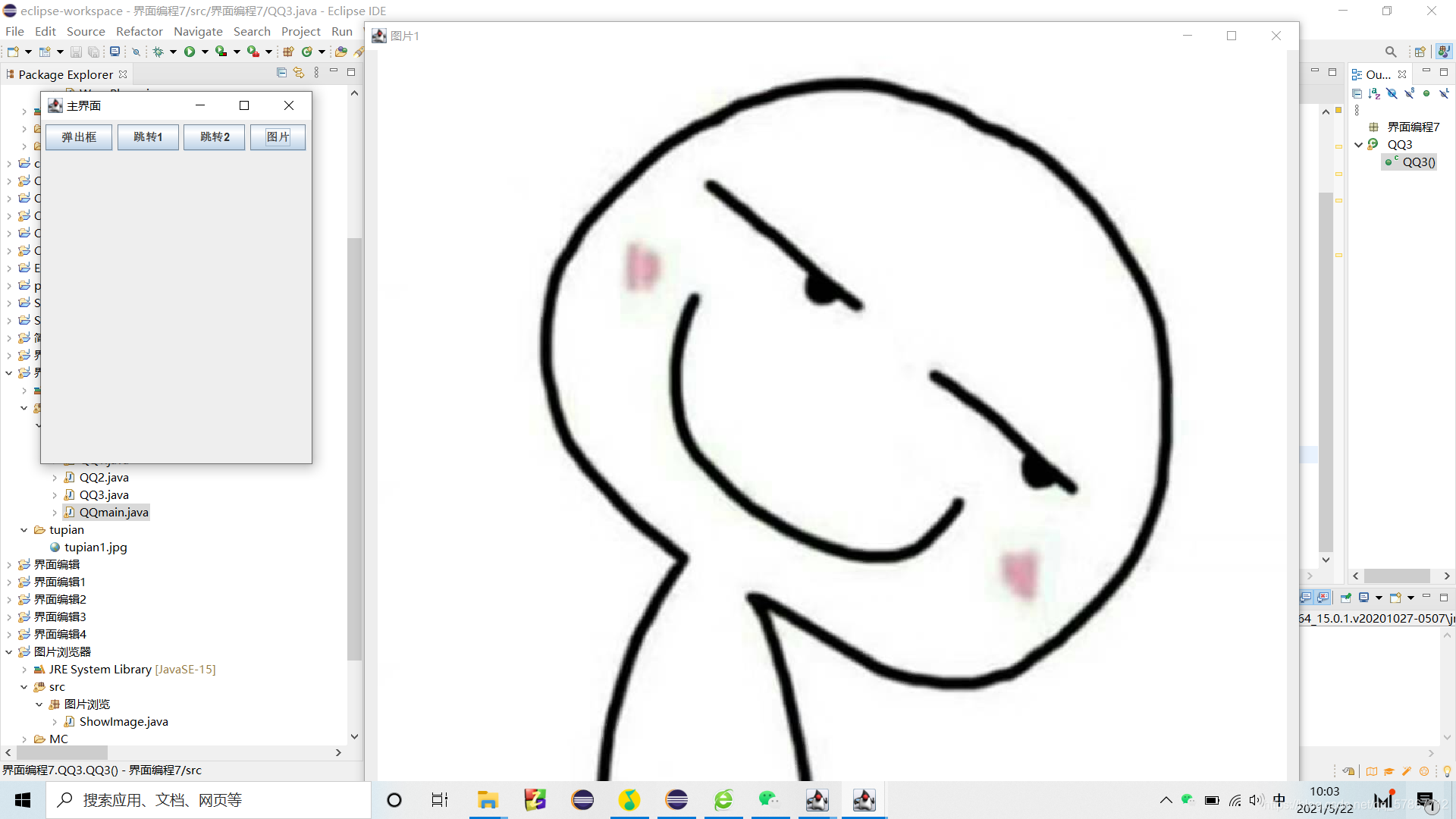This screenshot has height=819, width=1456.
Task: Collapse QQ3 class in Outline
Action: (x=1358, y=145)
